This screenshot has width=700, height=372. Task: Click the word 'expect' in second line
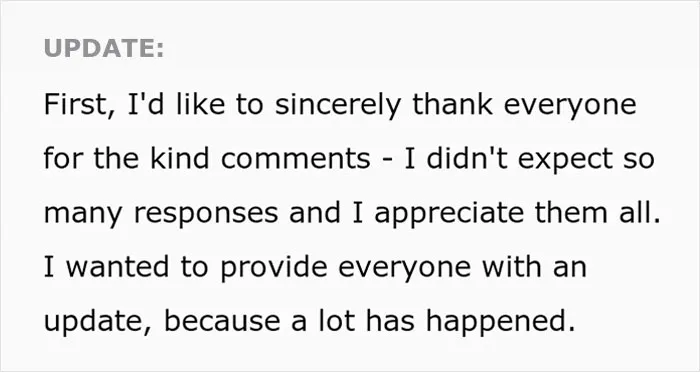tap(565, 161)
